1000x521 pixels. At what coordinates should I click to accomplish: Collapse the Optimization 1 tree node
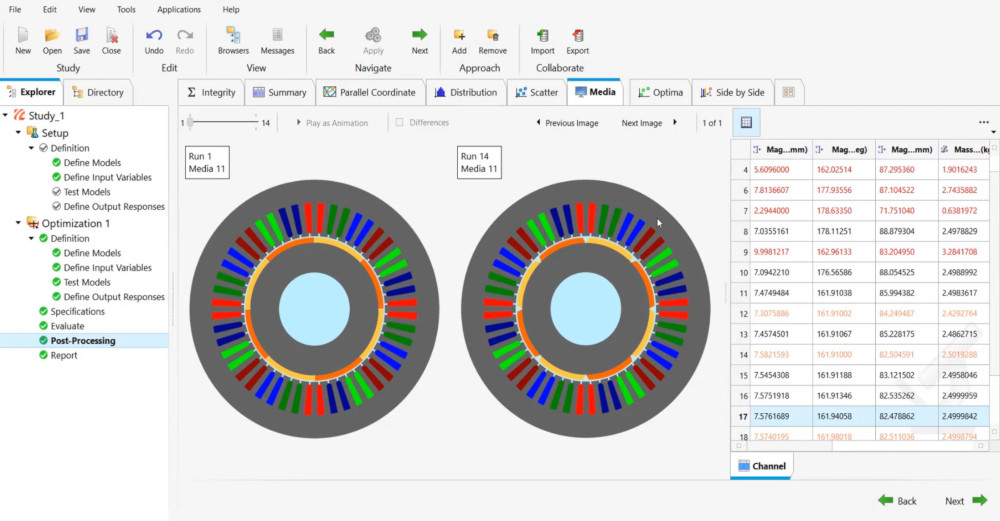(18, 223)
